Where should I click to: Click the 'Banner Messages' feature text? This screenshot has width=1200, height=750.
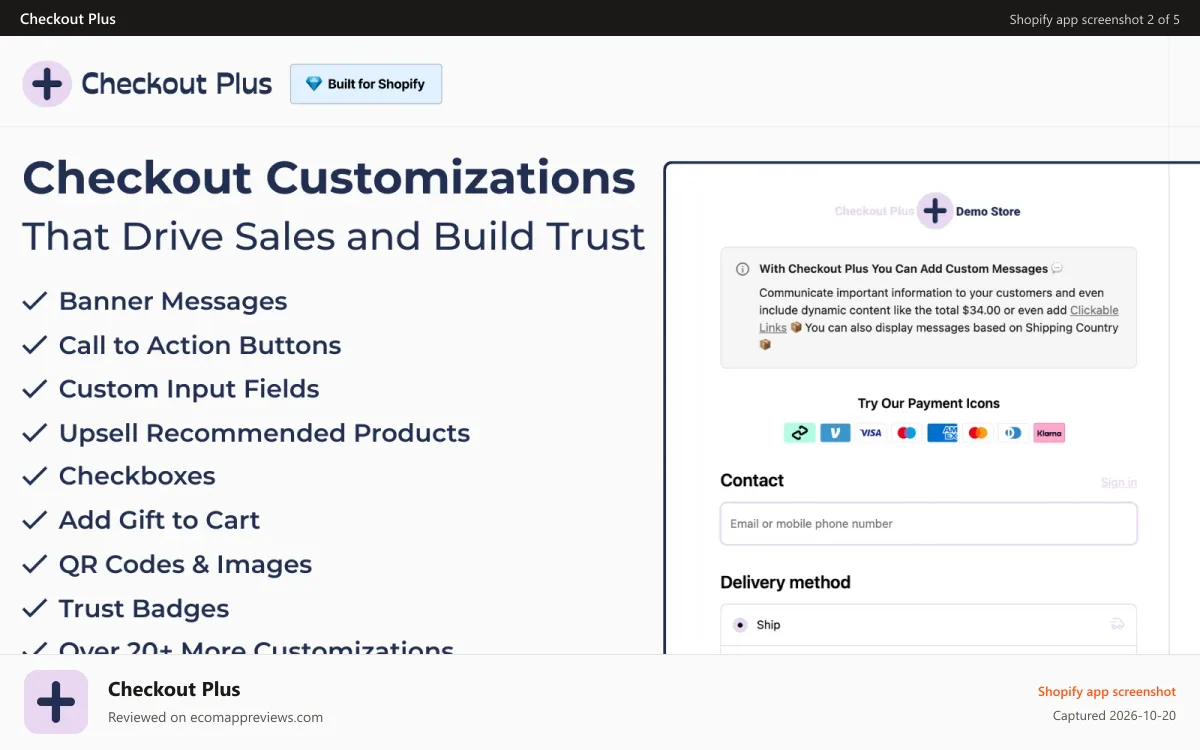tap(173, 301)
